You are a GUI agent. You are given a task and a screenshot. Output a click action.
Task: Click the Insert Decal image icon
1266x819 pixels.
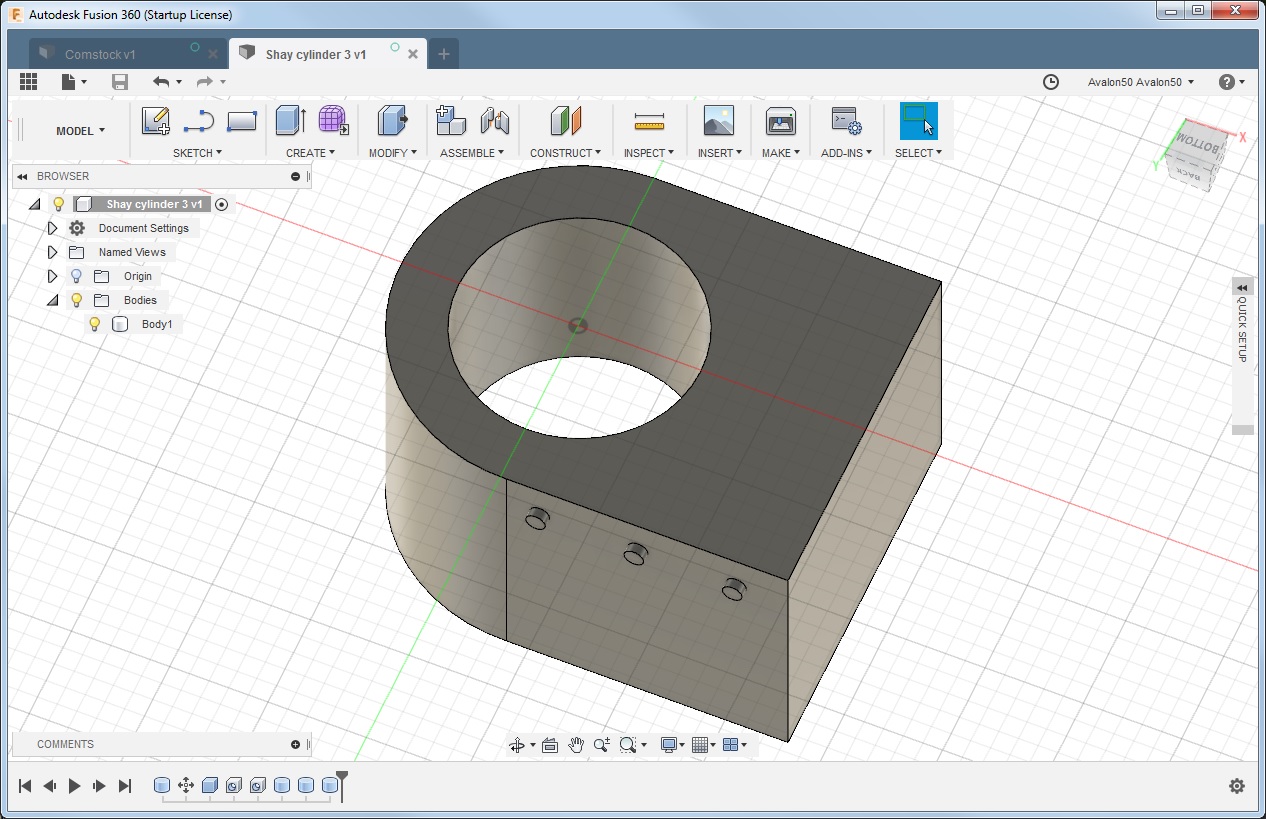(x=718, y=121)
